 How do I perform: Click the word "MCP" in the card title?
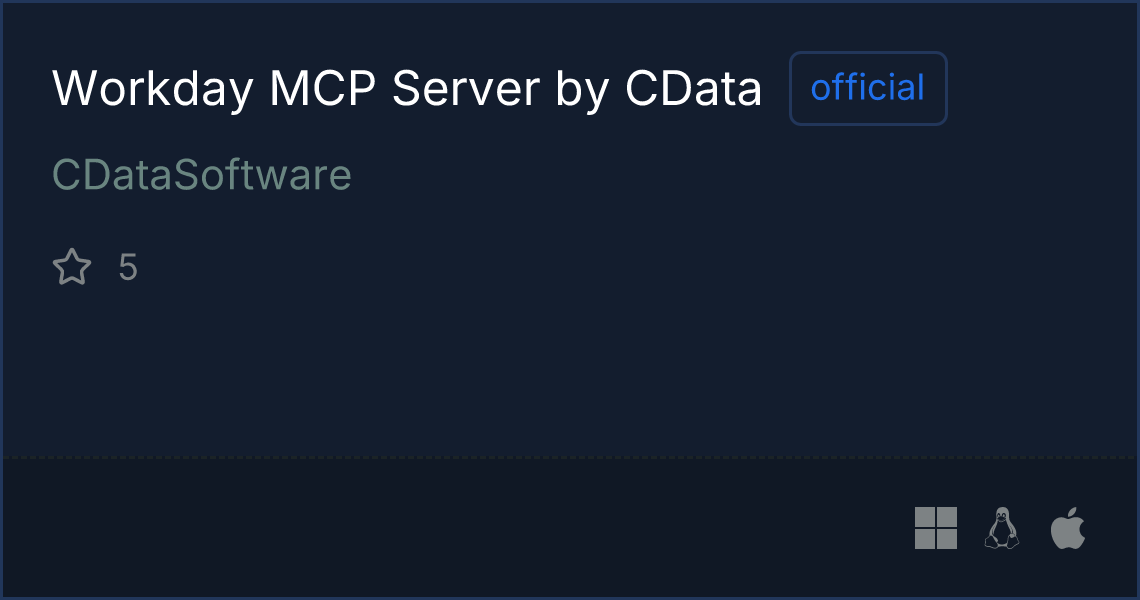click(323, 89)
